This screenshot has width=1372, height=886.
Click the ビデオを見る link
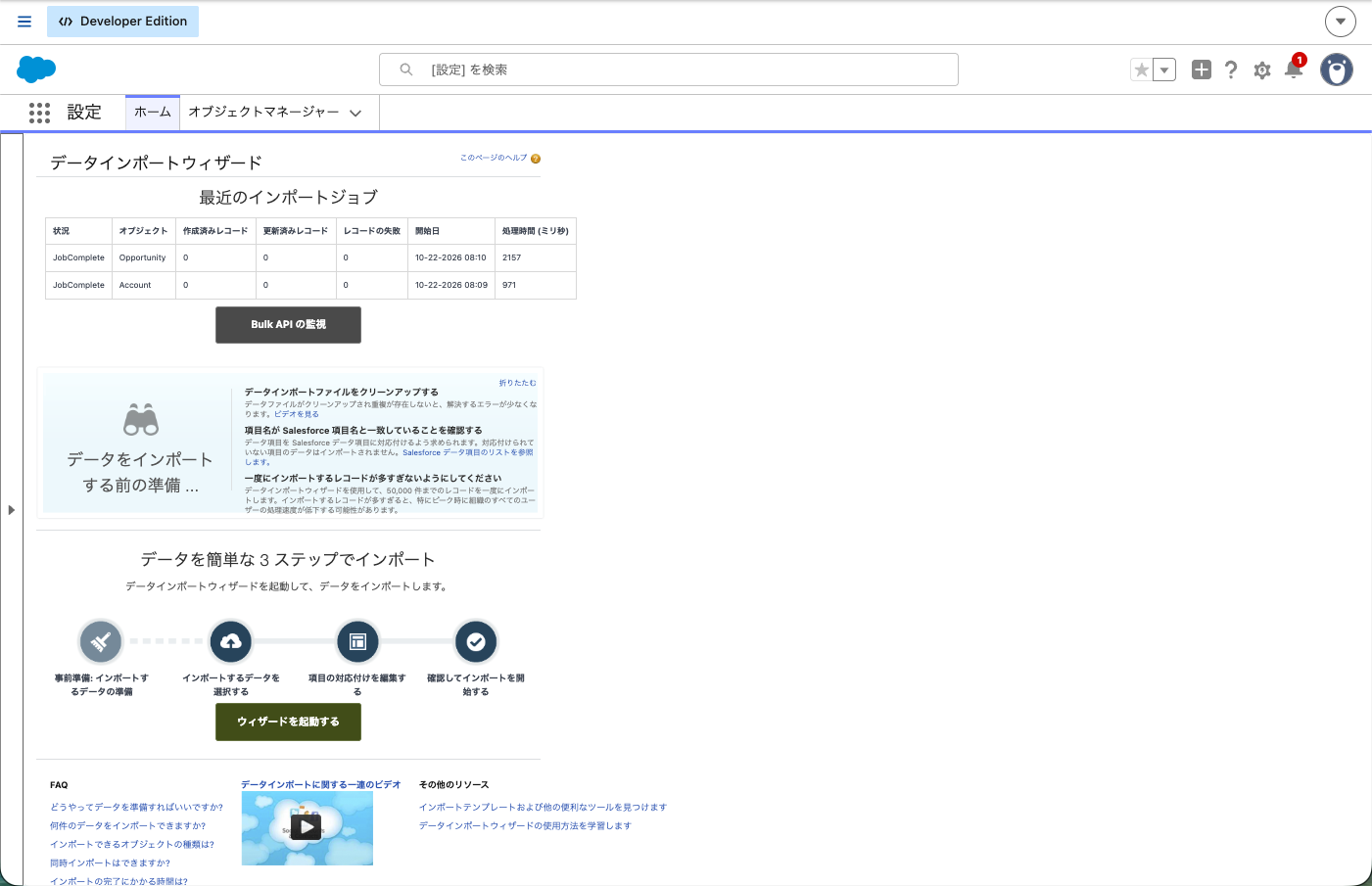tap(297, 414)
